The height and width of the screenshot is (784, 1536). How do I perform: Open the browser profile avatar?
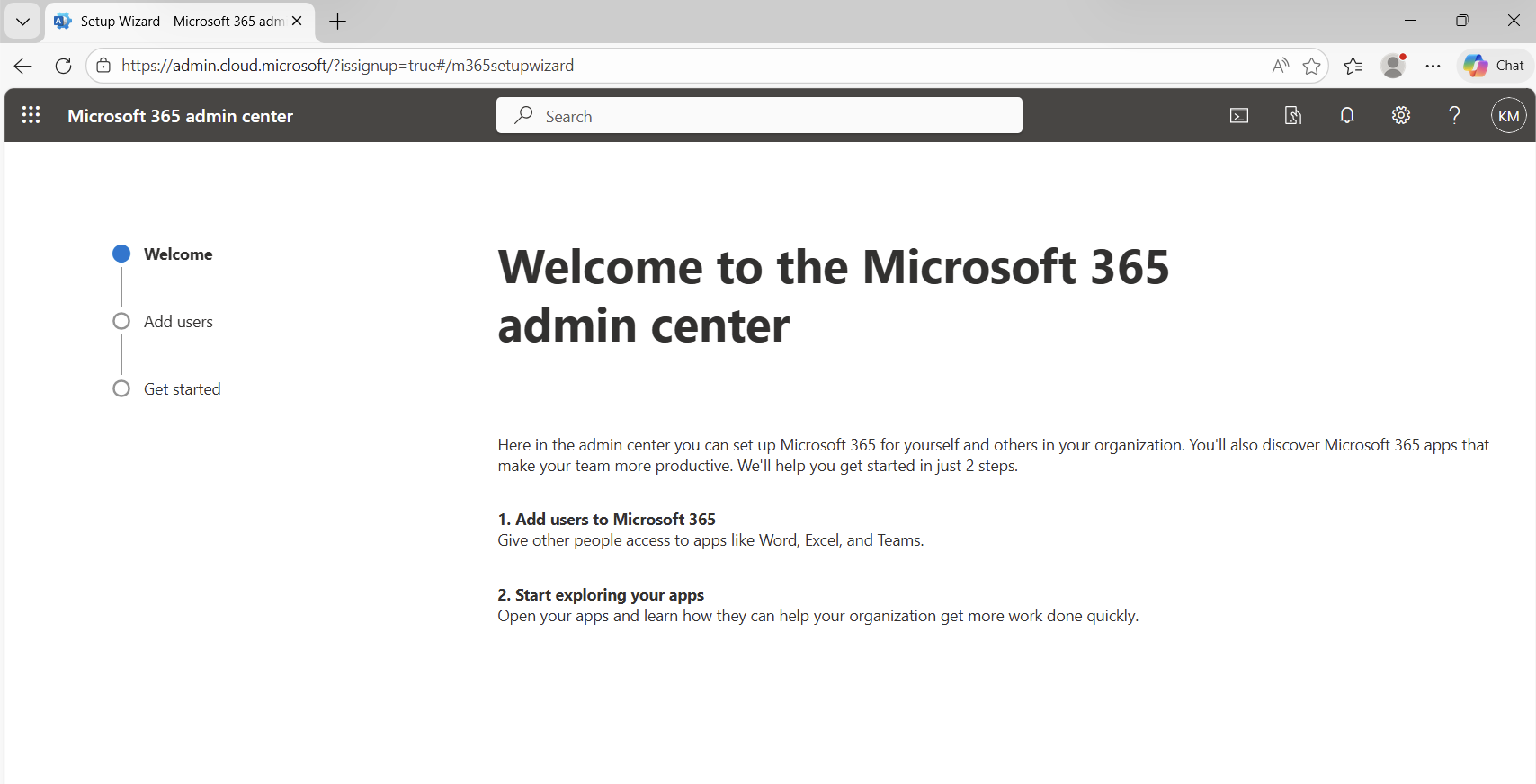(x=1394, y=66)
